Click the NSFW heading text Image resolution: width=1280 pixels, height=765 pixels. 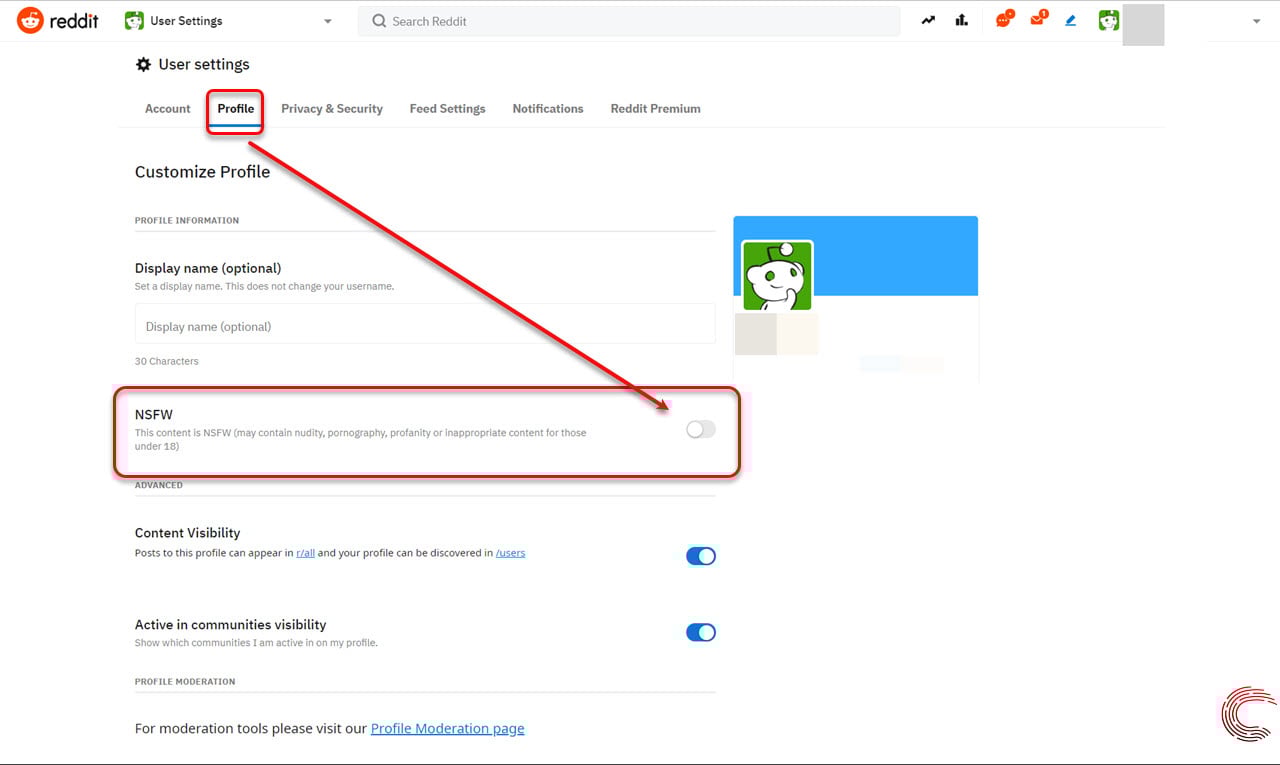[x=154, y=414]
